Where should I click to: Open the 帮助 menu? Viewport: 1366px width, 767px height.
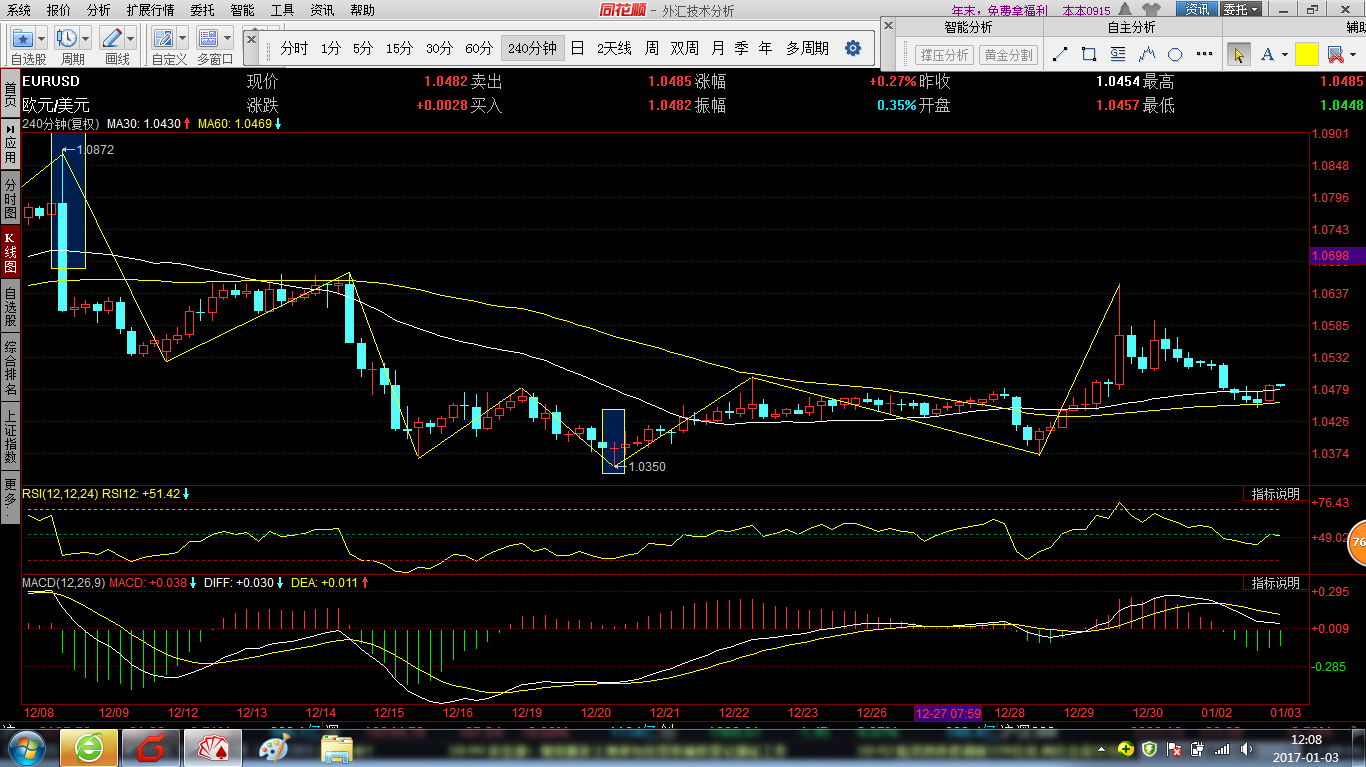coord(362,10)
